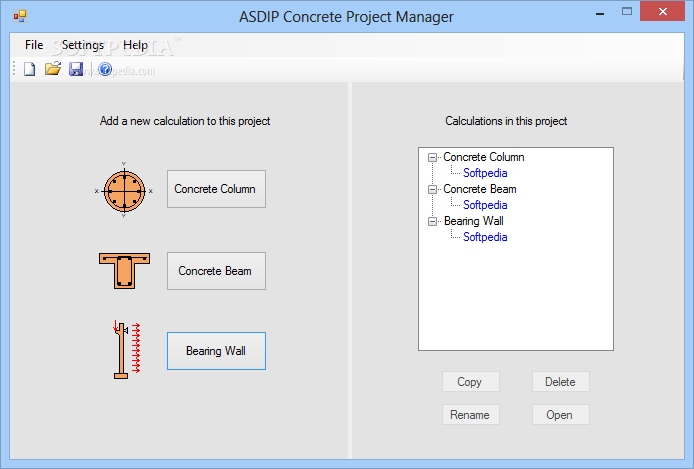The width and height of the screenshot is (694, 469).
Task: Click the Open folder toolbar icon
Action: (x=53, y=69)
